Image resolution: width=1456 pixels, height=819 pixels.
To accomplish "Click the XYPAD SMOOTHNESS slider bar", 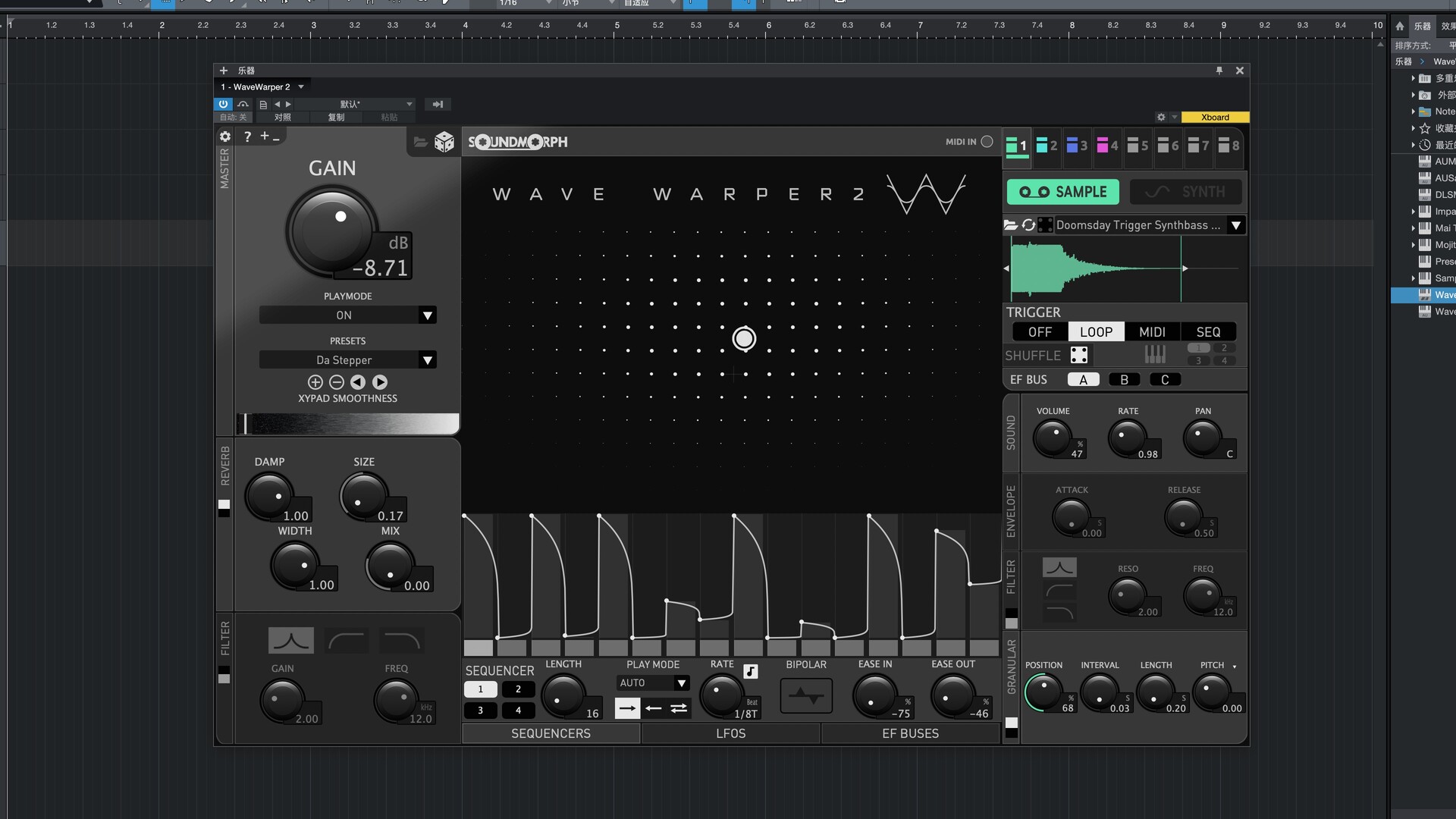I will pyautogui.click(x=348, y=423).
